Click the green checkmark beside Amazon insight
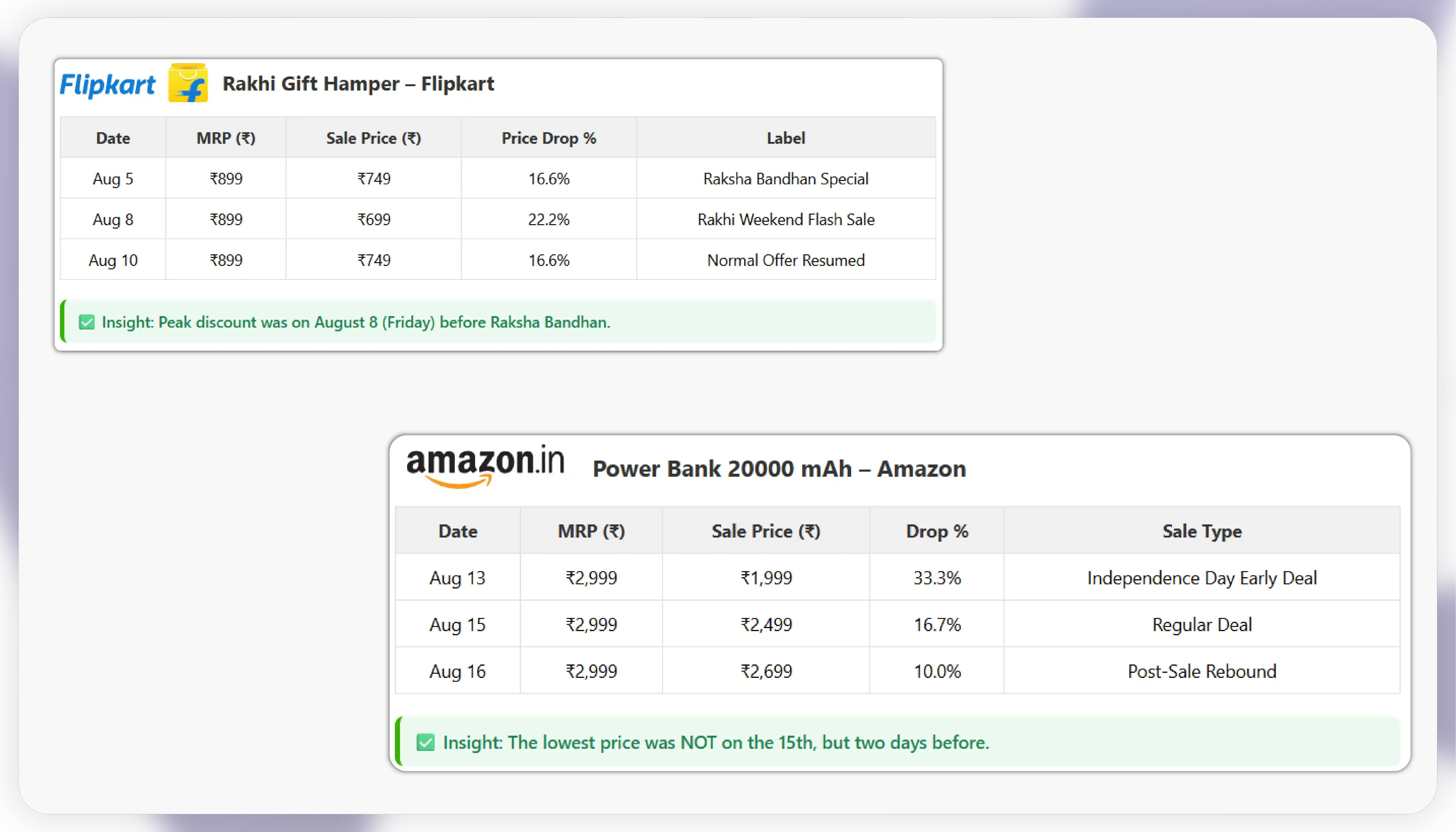This screenshot has height=832, width=1456. (425, 742)
